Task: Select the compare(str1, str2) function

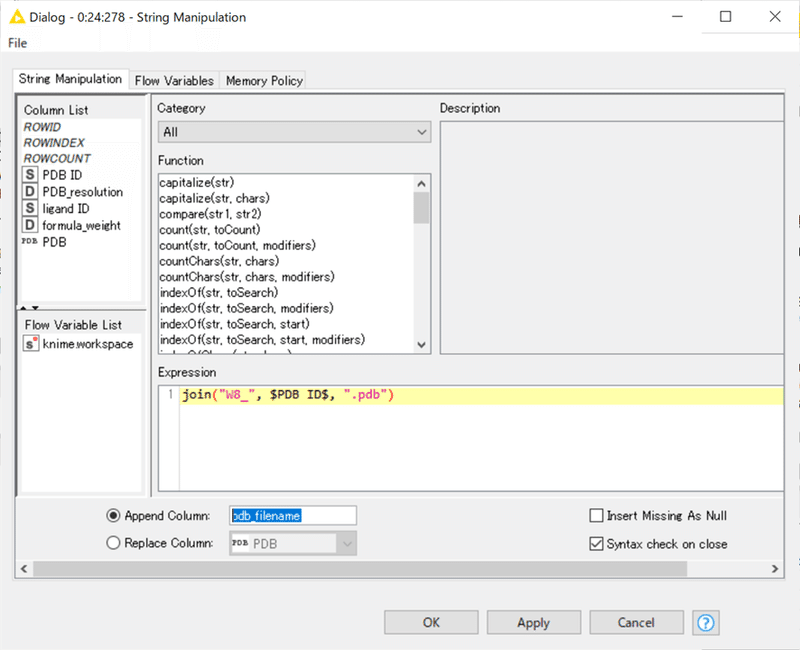Action: [210, 214]
